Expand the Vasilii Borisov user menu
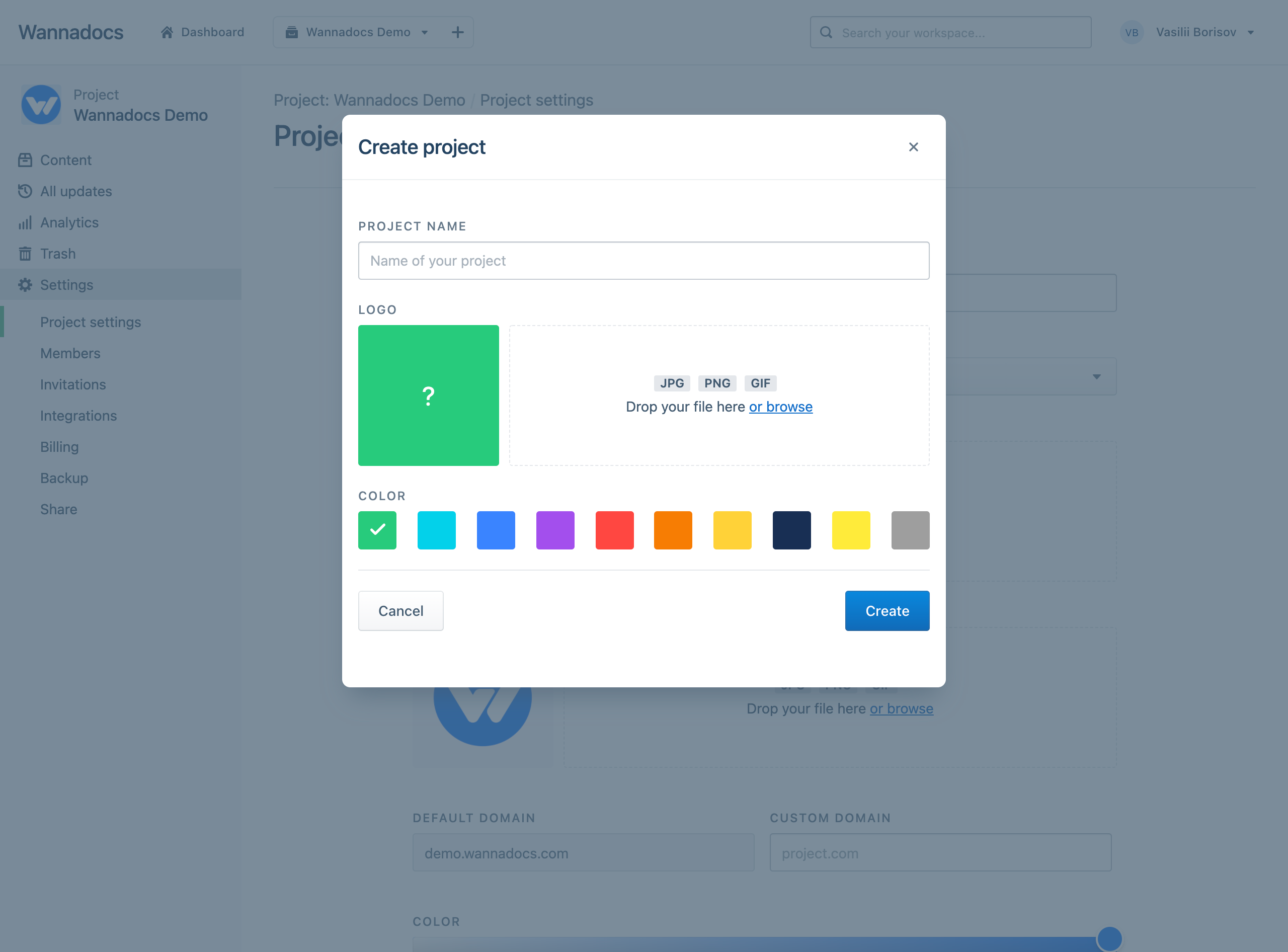This screenshot has height=952, width=1288. 1251,33
